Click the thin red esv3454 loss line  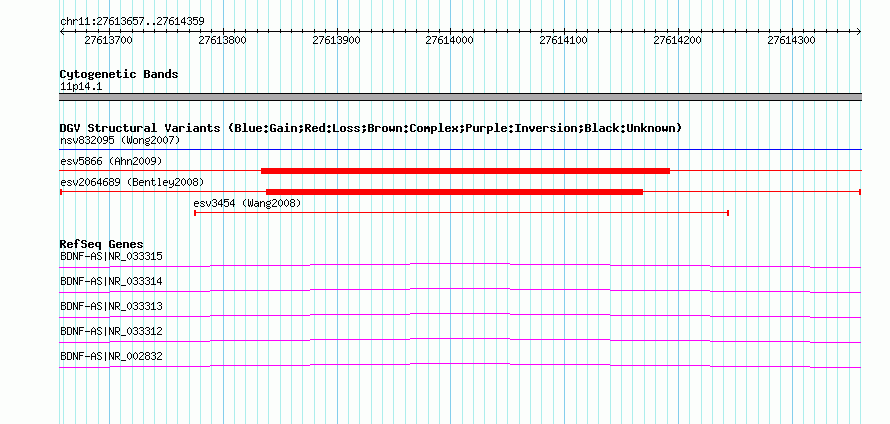[461, 213]
